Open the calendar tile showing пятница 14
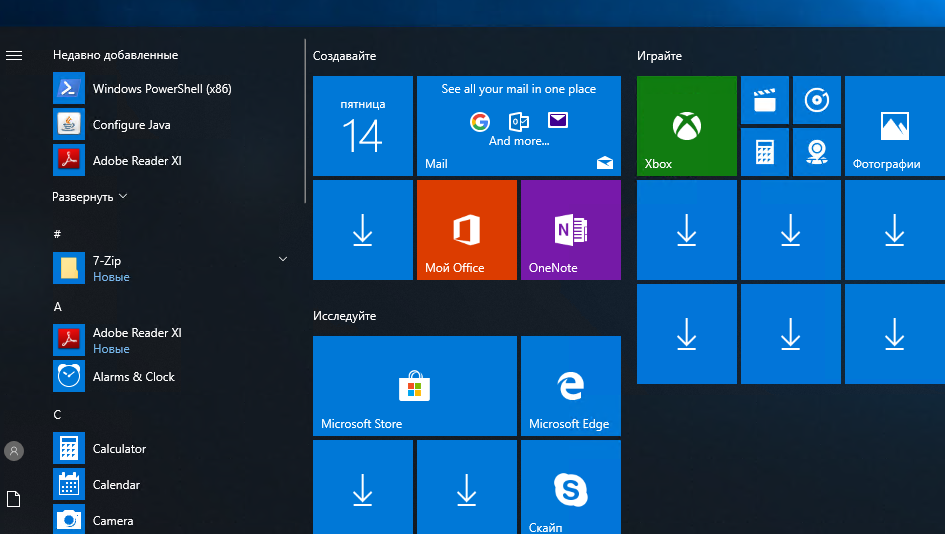945x534 pixels. click(x=363, y=126)
